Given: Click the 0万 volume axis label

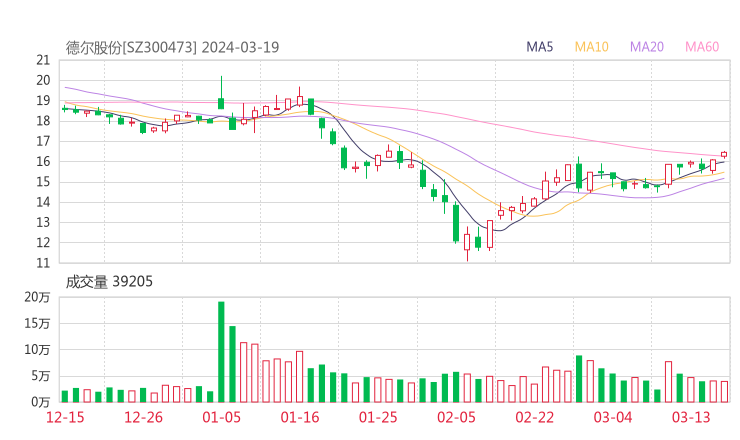Looking at the screenshot, I should (x=41, y=402).
